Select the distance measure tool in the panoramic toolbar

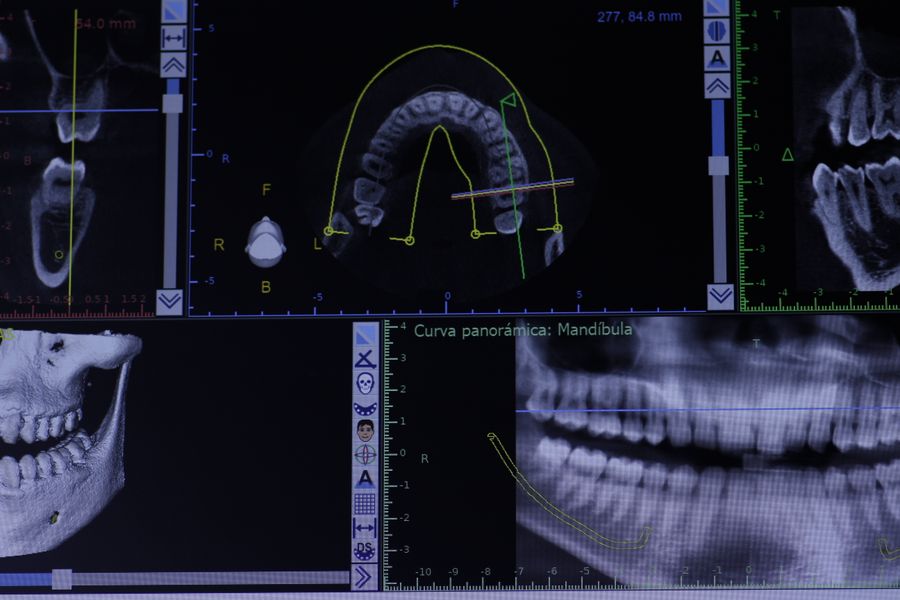[365, 527]
